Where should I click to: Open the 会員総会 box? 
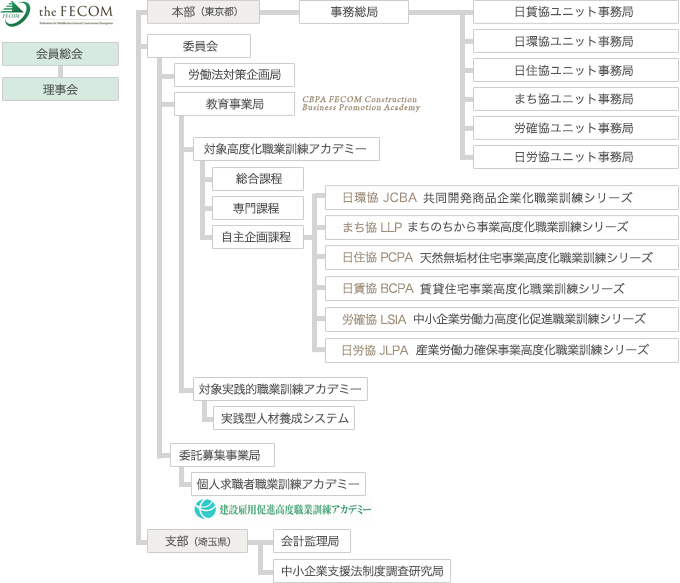pyautogui.click(x=60, y=54)
